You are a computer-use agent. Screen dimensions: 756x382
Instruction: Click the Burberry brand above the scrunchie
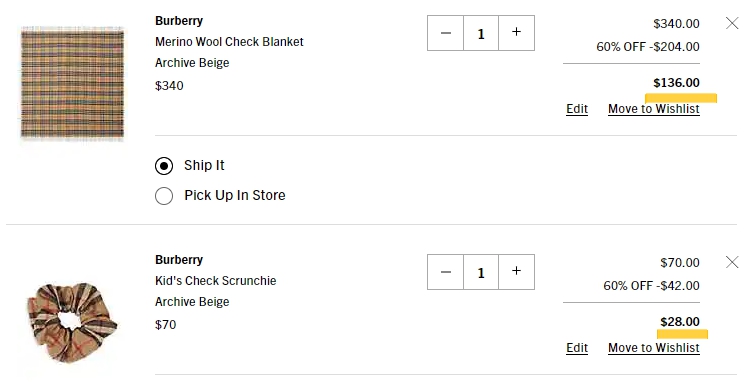(179, 259)
